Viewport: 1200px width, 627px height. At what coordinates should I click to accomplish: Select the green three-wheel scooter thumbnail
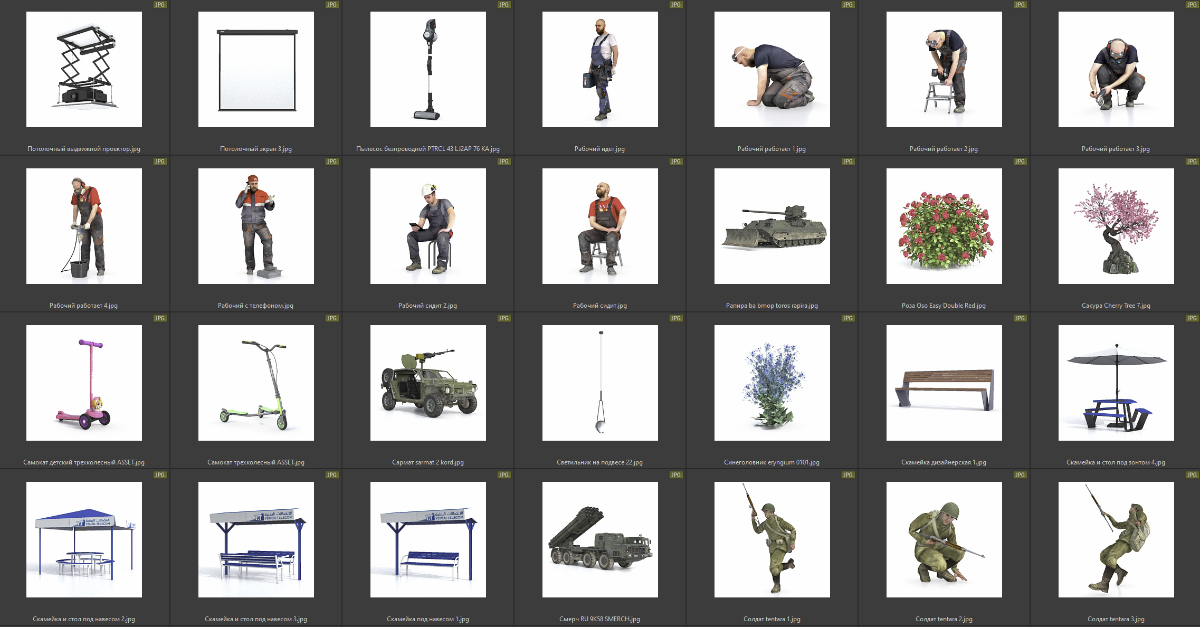click(257, 383)
